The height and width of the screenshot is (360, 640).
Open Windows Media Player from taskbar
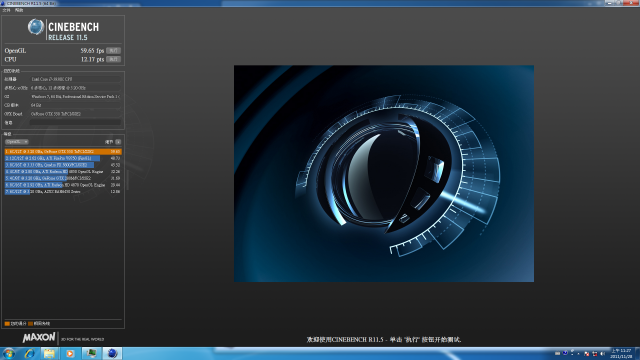[70, 353]
